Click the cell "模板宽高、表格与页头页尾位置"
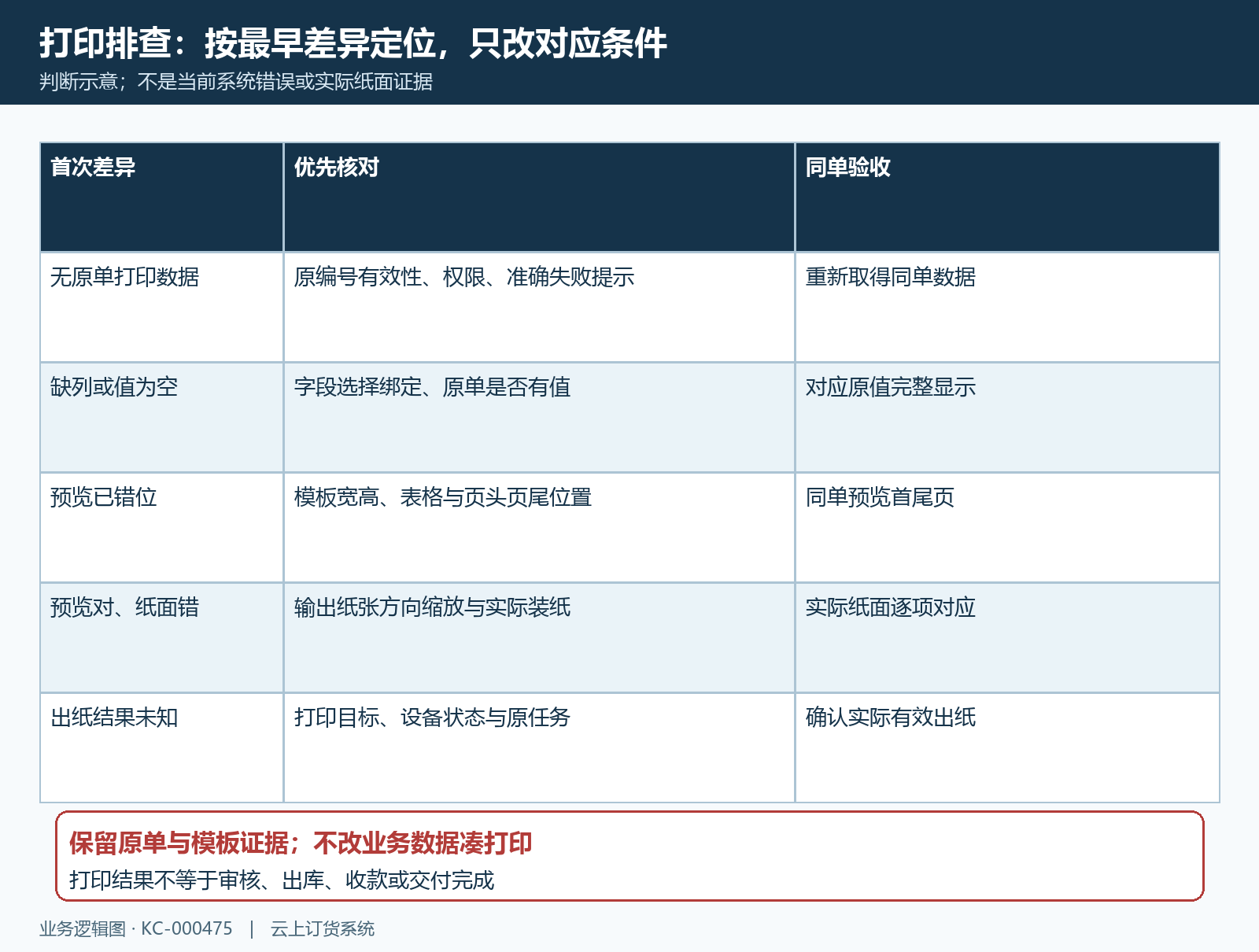 tap(539, 527)
